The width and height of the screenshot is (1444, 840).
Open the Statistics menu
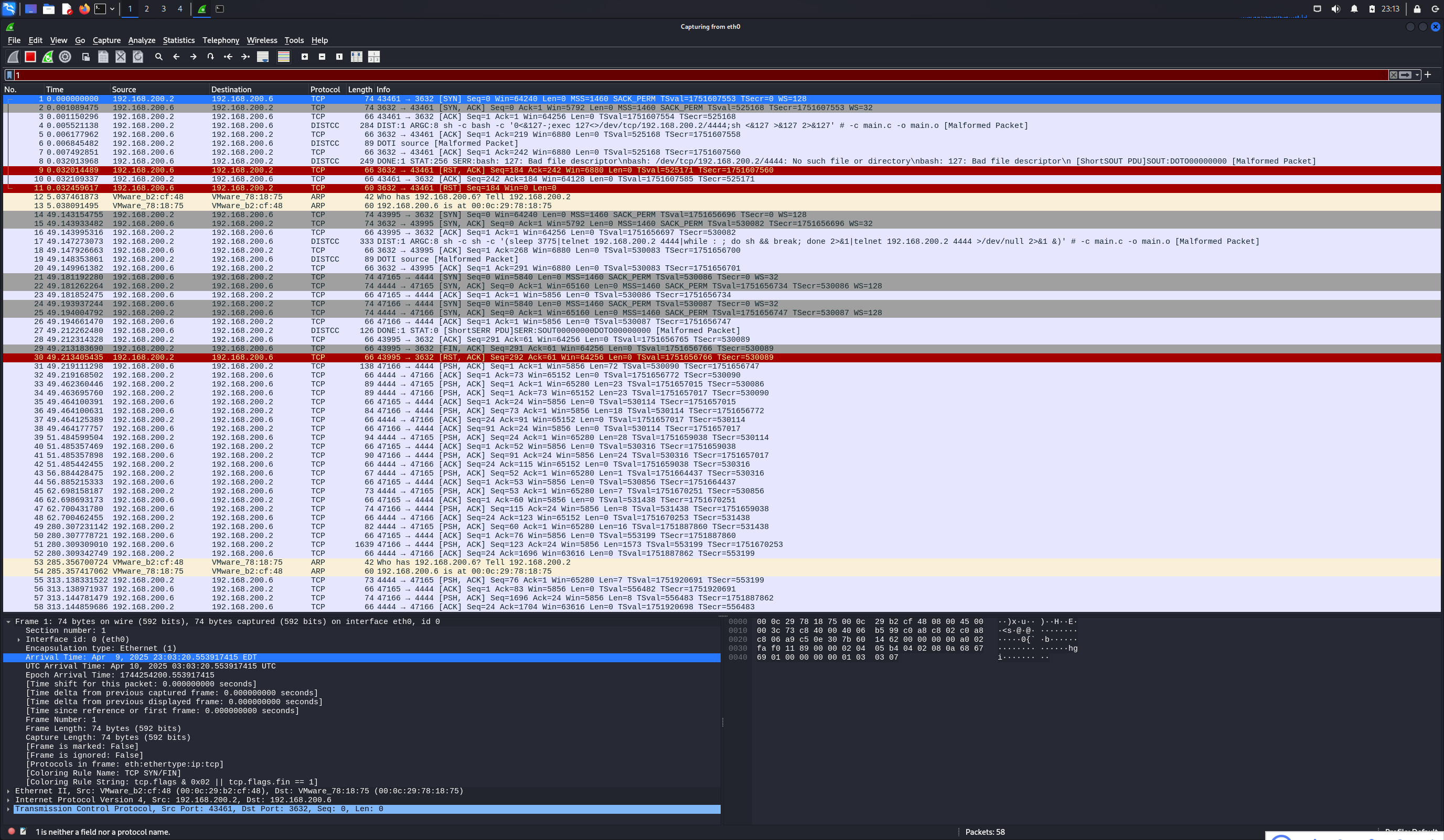(x=178, y=40)
